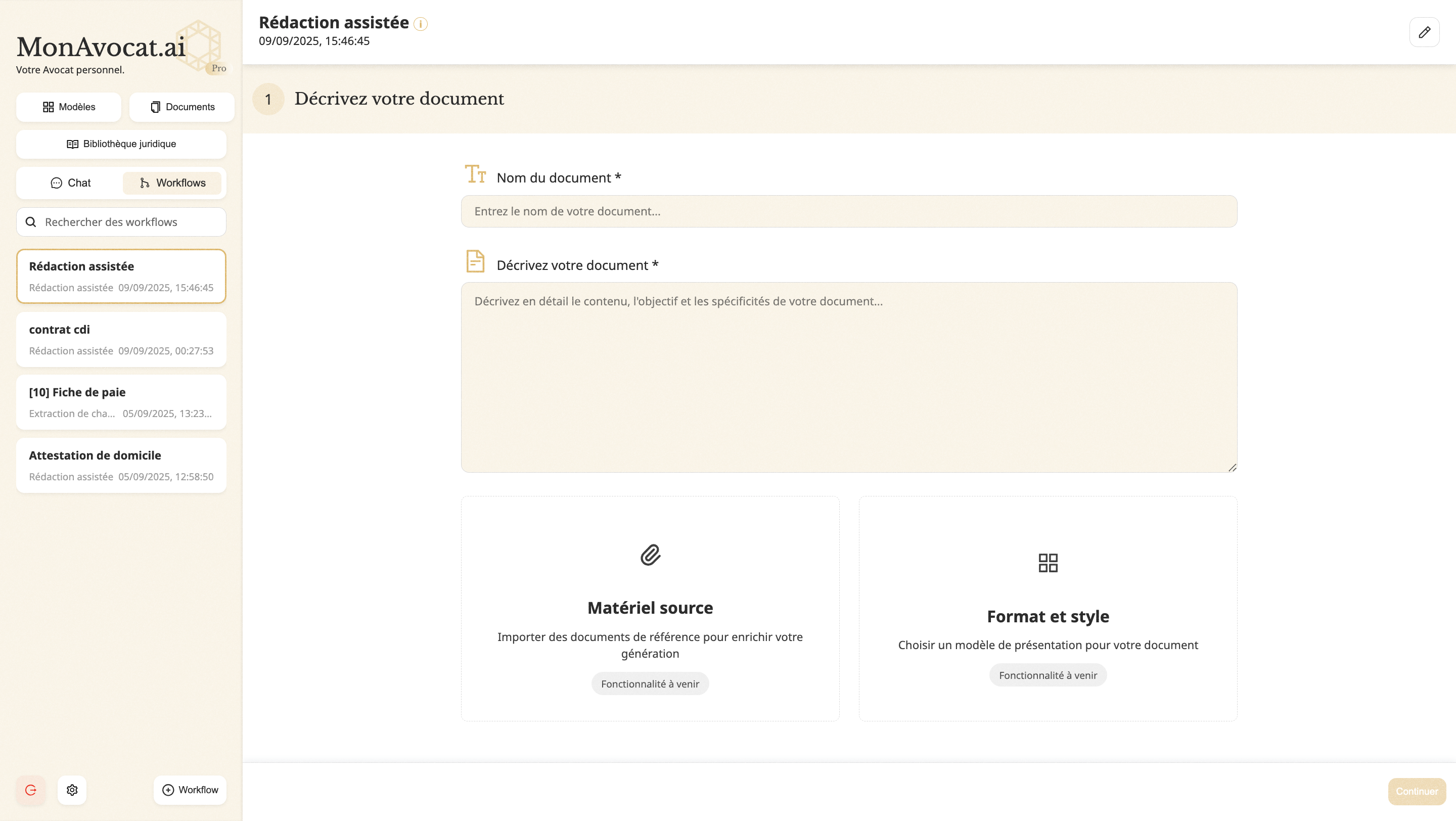Screen dimensions: 1456x821
Task: Click the info icon beside Rédaction assistée
Action: point(421,24)
